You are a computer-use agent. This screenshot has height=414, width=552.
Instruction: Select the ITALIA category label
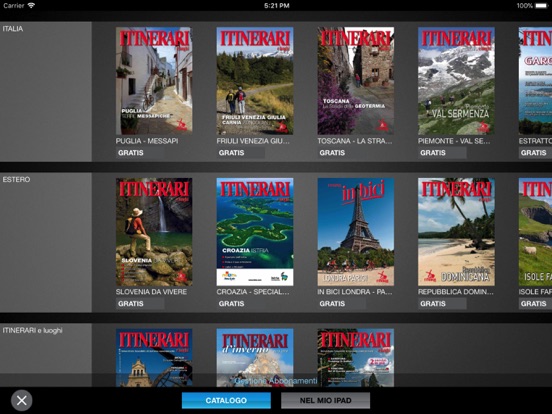[13, 29]
